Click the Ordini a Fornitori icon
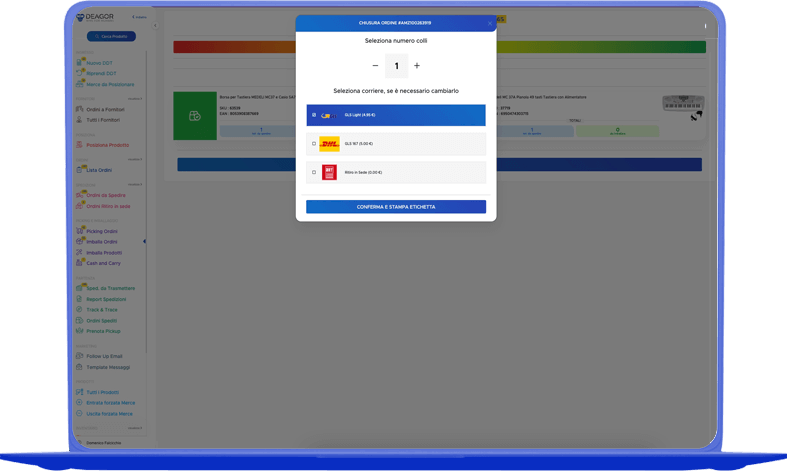The image size is (787, 471). click(79, 109)
